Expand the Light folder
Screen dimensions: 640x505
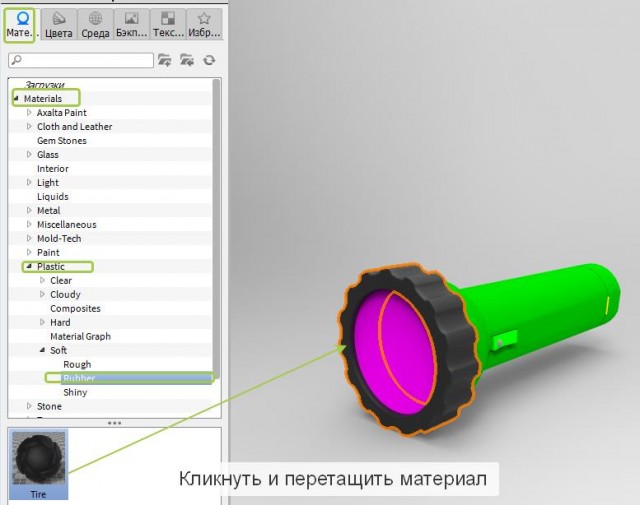(x=29, y=182)
